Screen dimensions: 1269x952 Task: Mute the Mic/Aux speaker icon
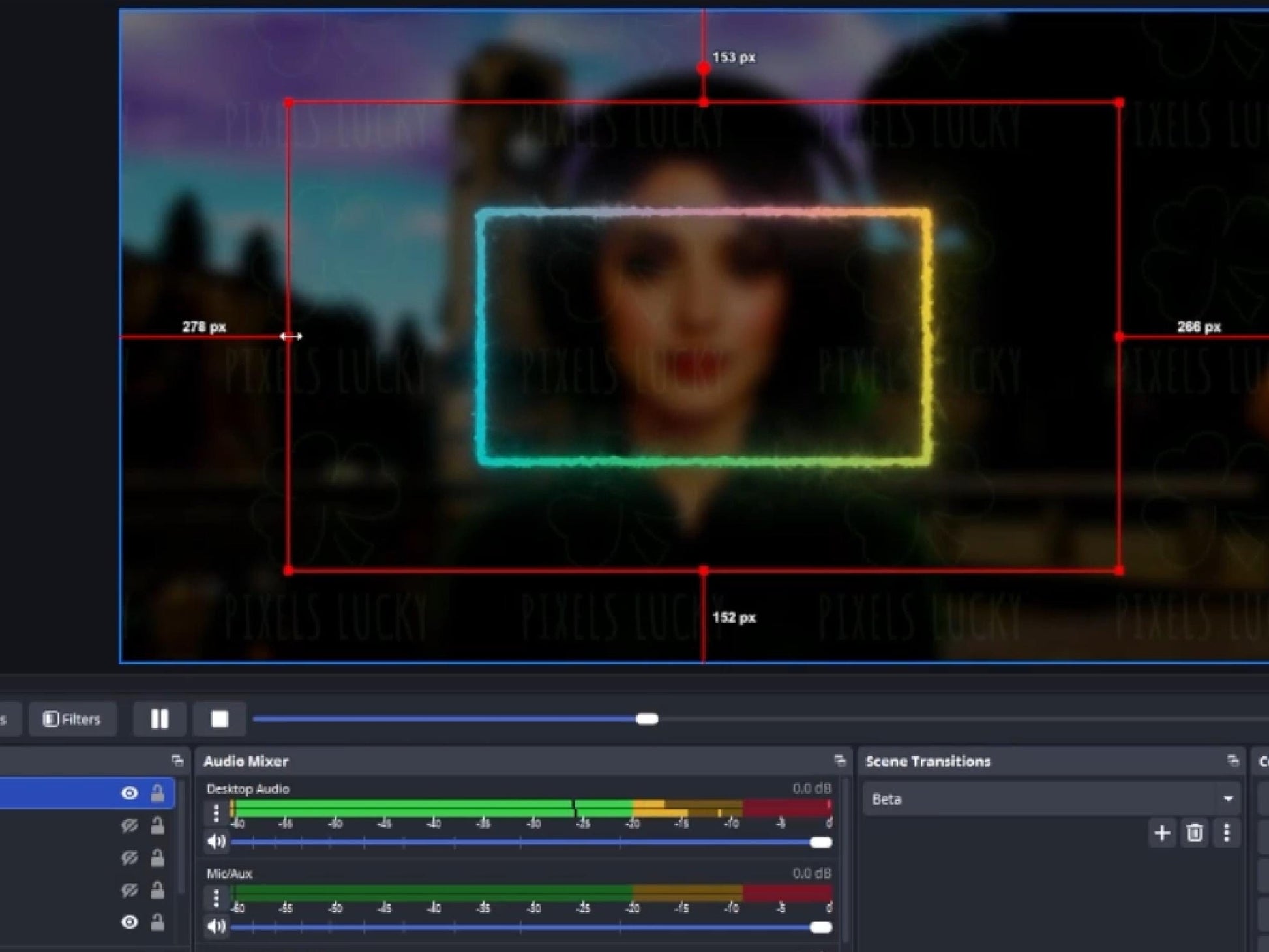(x=215, y=926)
